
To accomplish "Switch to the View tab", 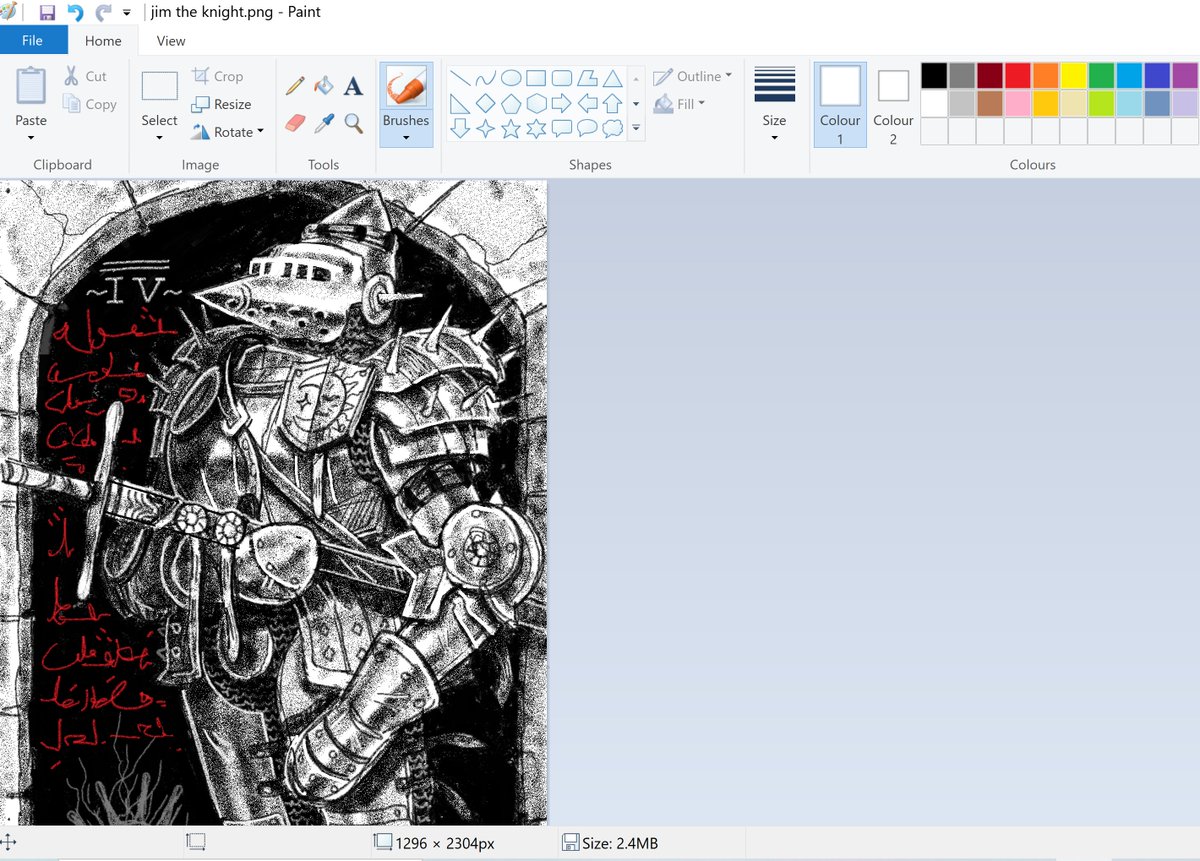I will click(x=171, y=40).
